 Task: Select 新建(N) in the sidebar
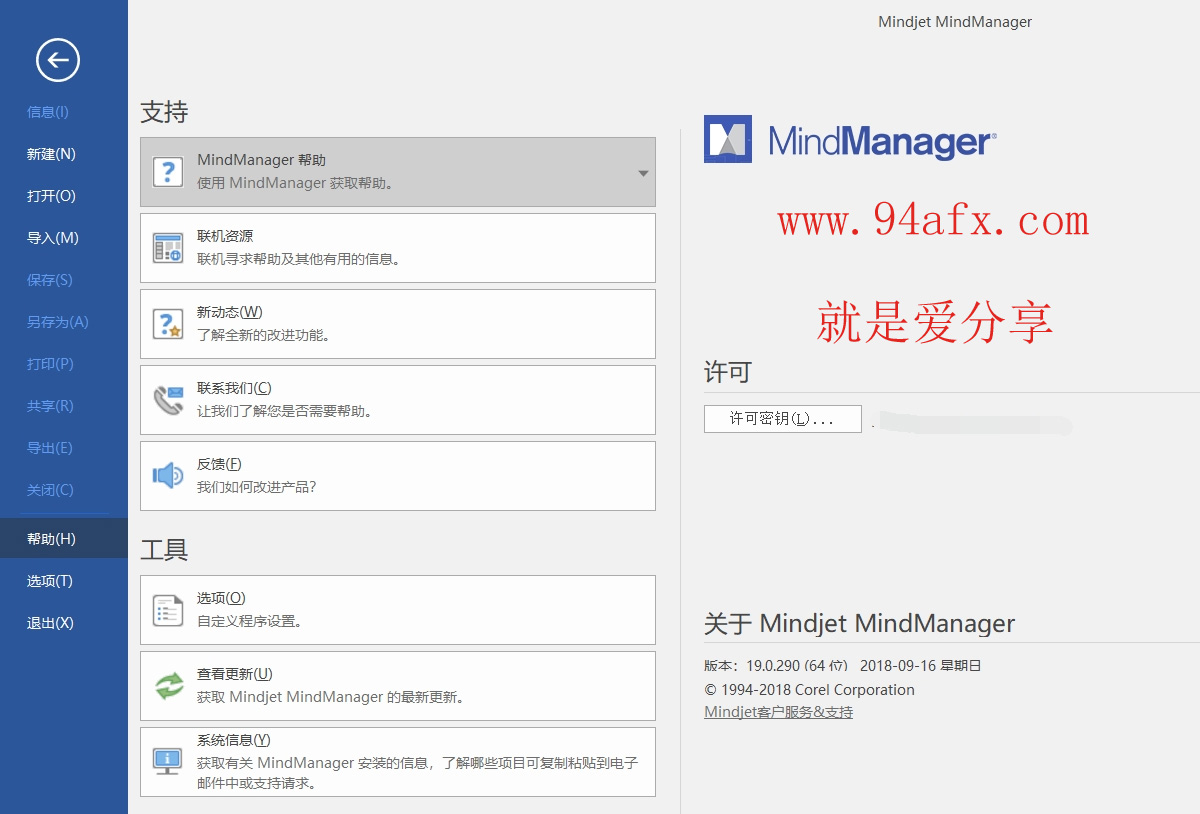(x=51, y=154)
